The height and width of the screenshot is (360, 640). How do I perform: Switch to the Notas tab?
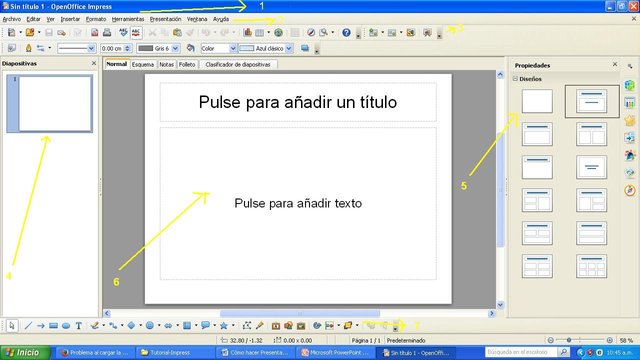coord(167,64)
